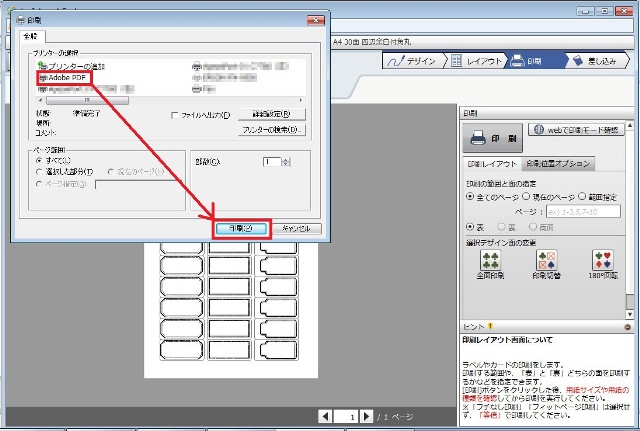Select Adobe PDF printer in print dialog
The image size is (640, 431).
coord(64,78)
